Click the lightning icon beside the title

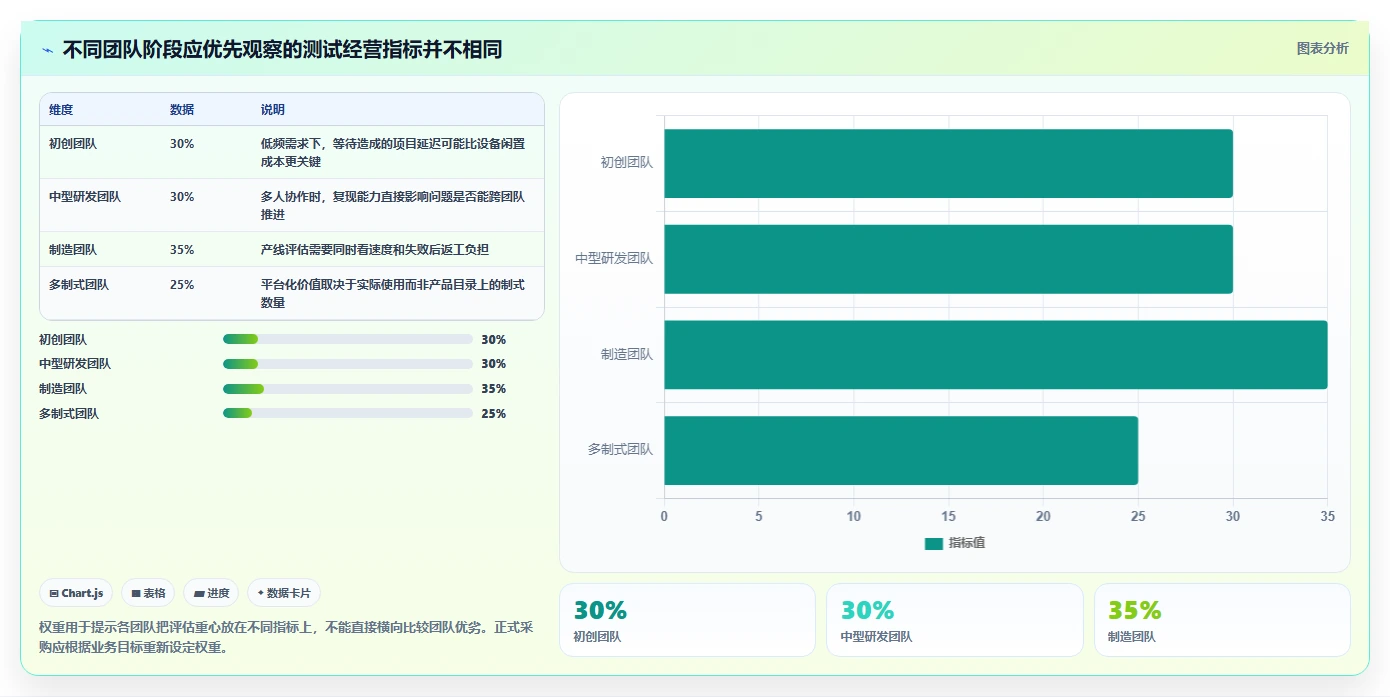click(x=48, y=50)
